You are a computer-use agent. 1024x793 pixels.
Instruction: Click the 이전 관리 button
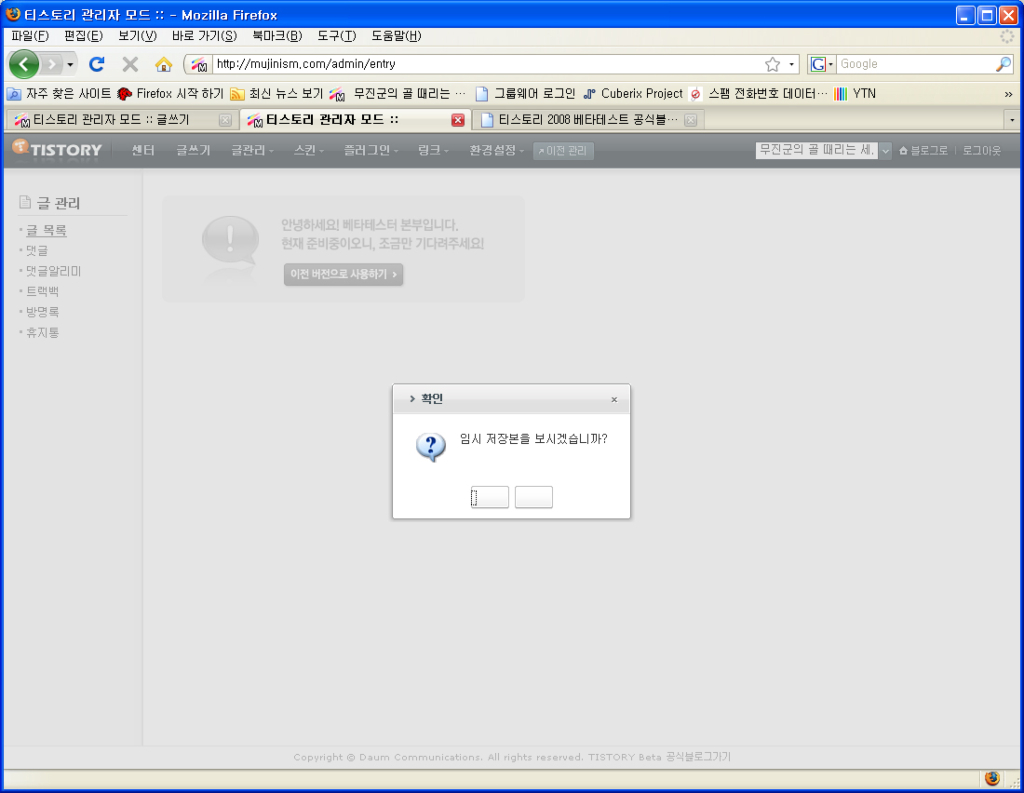point(563,151)
